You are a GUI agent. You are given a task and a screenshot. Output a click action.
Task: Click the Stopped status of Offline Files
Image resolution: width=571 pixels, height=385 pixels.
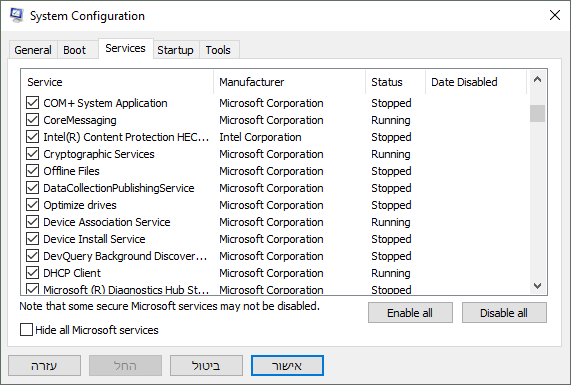coord(391,171)
